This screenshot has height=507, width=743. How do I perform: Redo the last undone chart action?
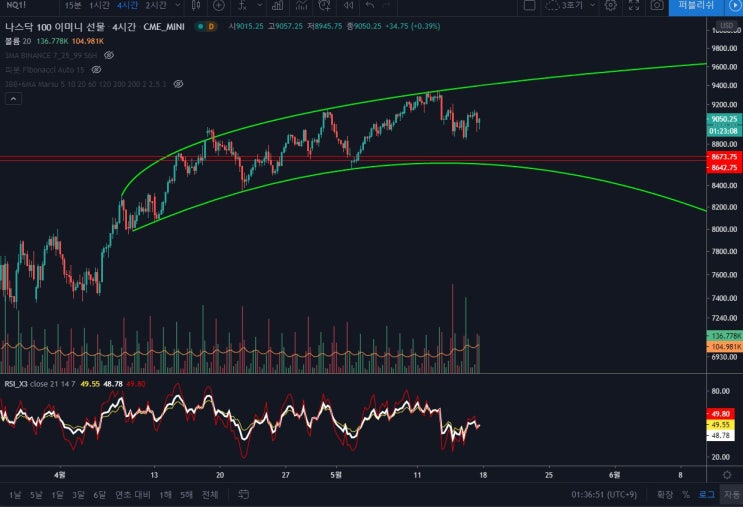386,5
